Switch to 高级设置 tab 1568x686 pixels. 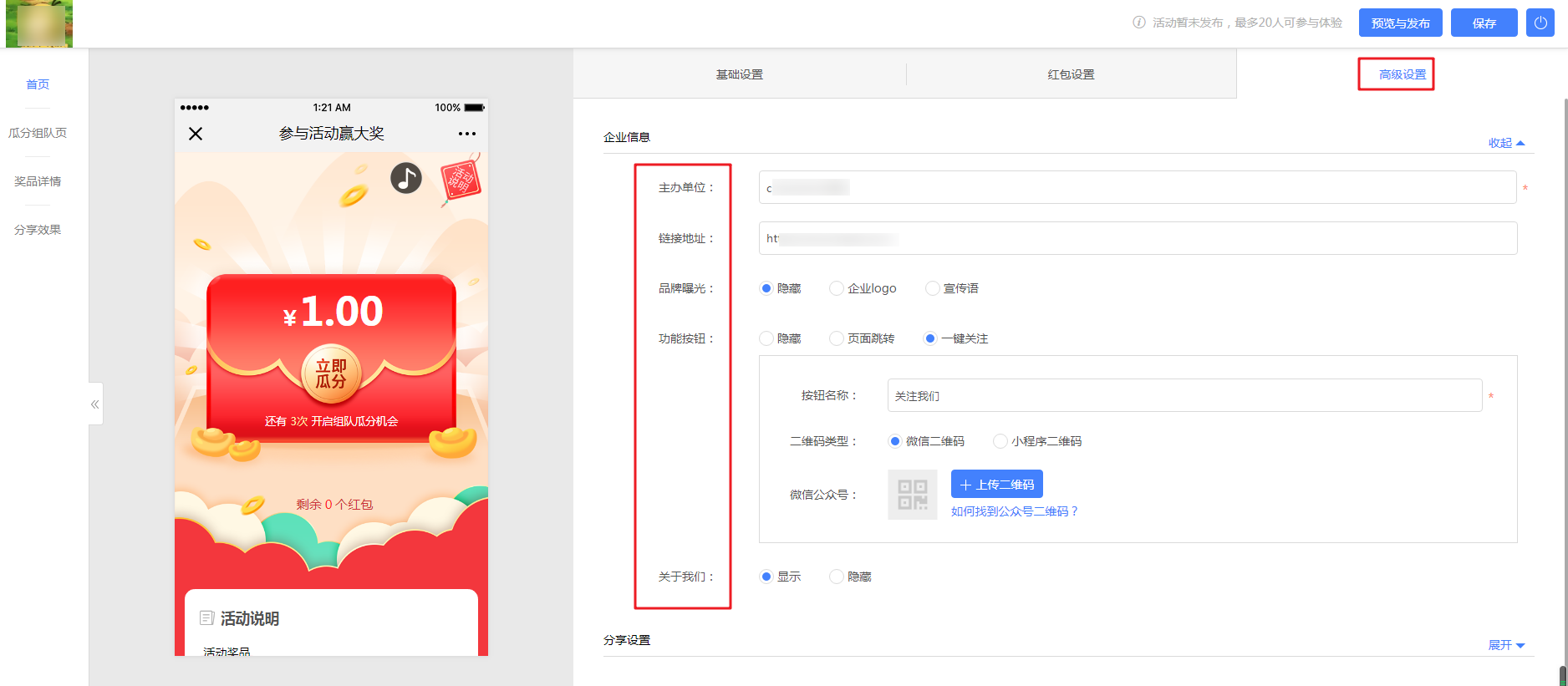[1403, 74]
